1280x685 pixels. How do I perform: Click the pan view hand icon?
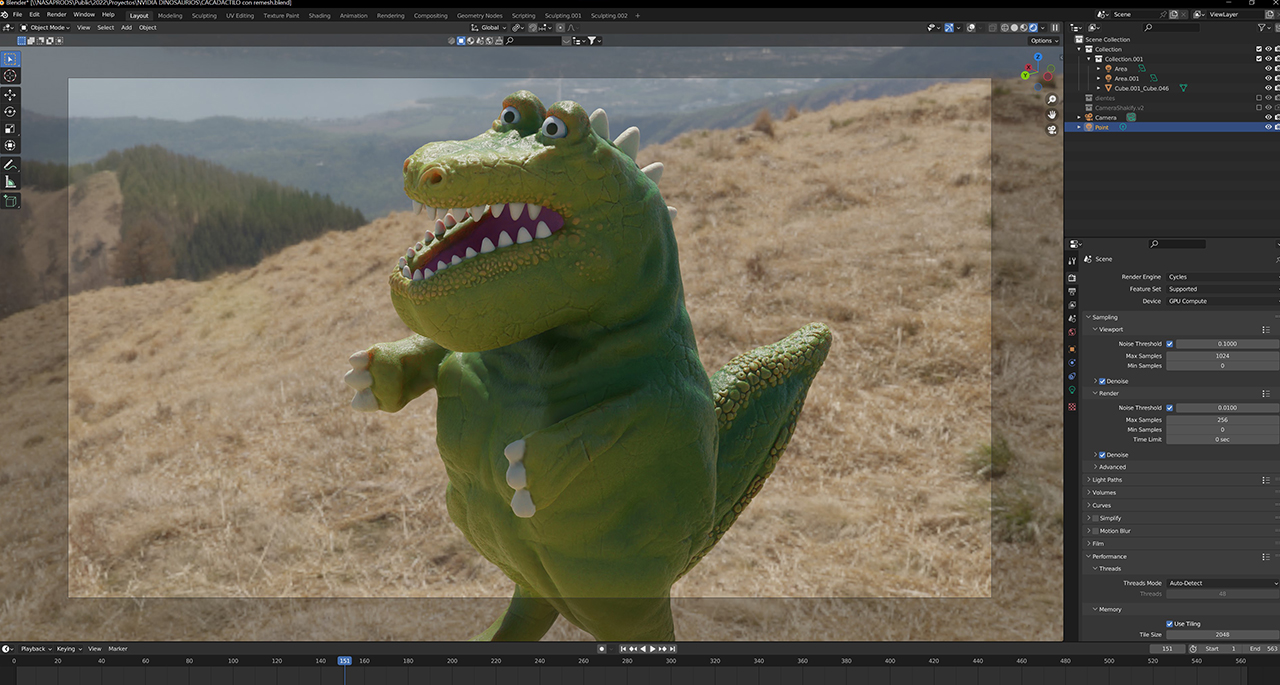coord(1052,115)
